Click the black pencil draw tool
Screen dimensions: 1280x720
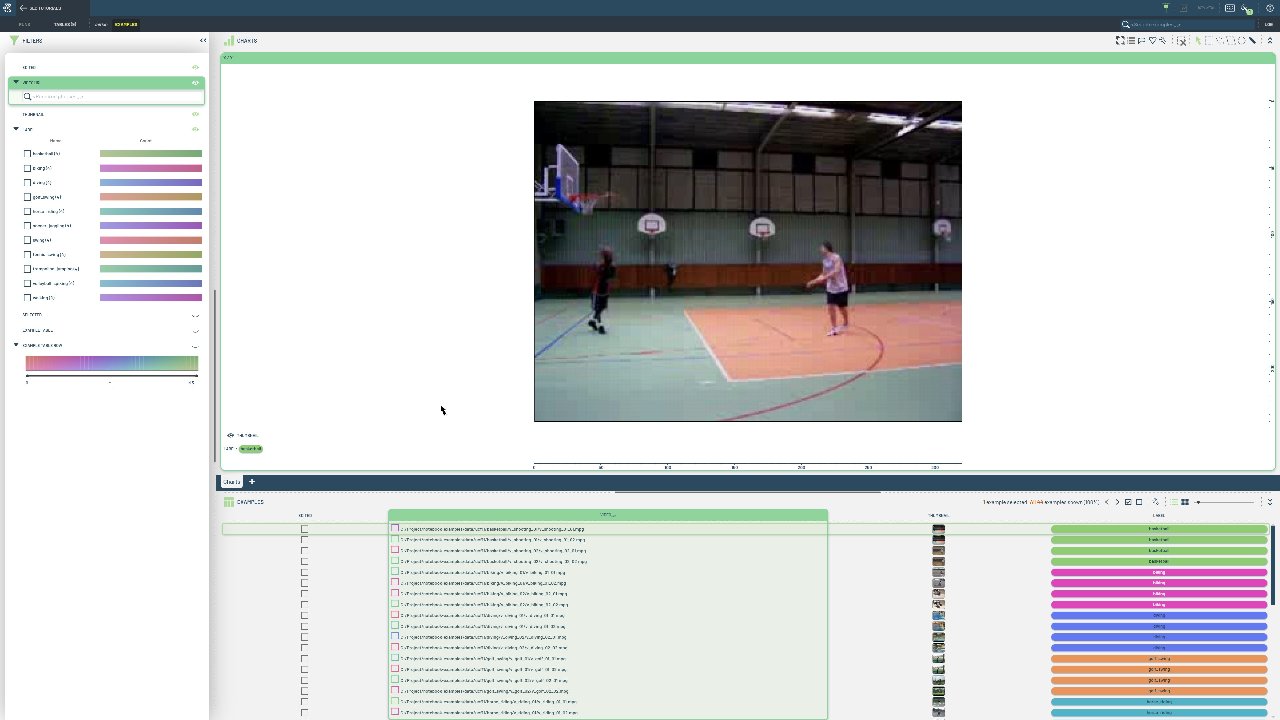coord(1252,41)
